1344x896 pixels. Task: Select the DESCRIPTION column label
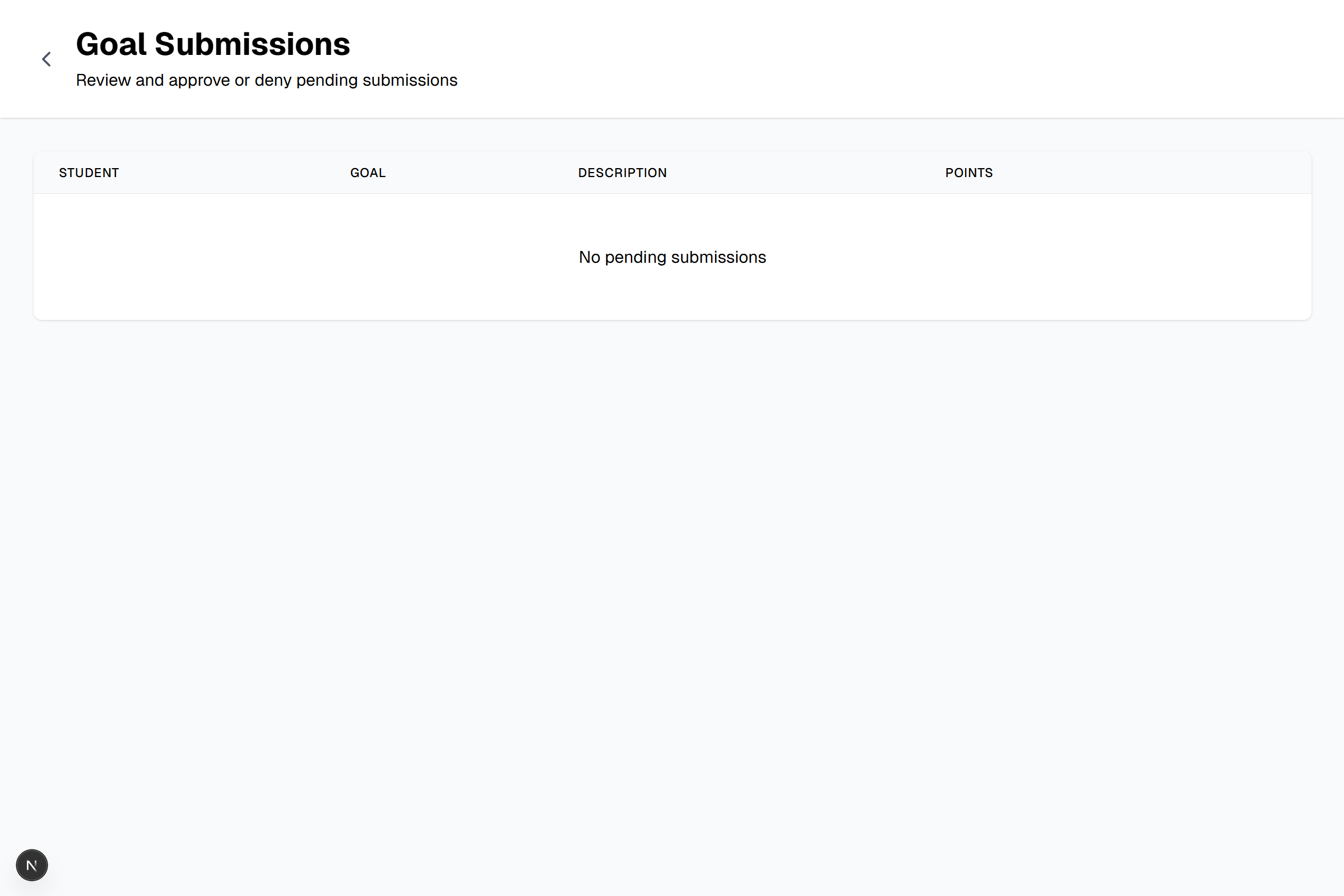pos(622,172)
